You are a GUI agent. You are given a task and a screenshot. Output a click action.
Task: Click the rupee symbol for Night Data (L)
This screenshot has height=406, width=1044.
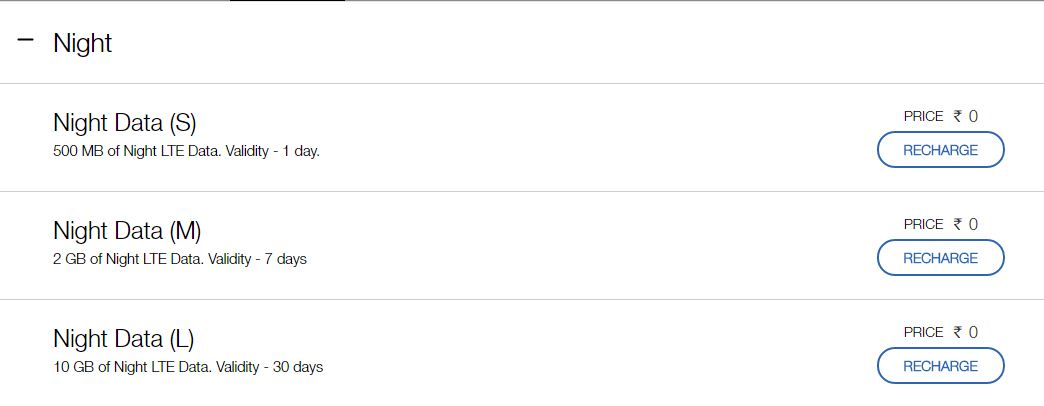coord(958,332)
